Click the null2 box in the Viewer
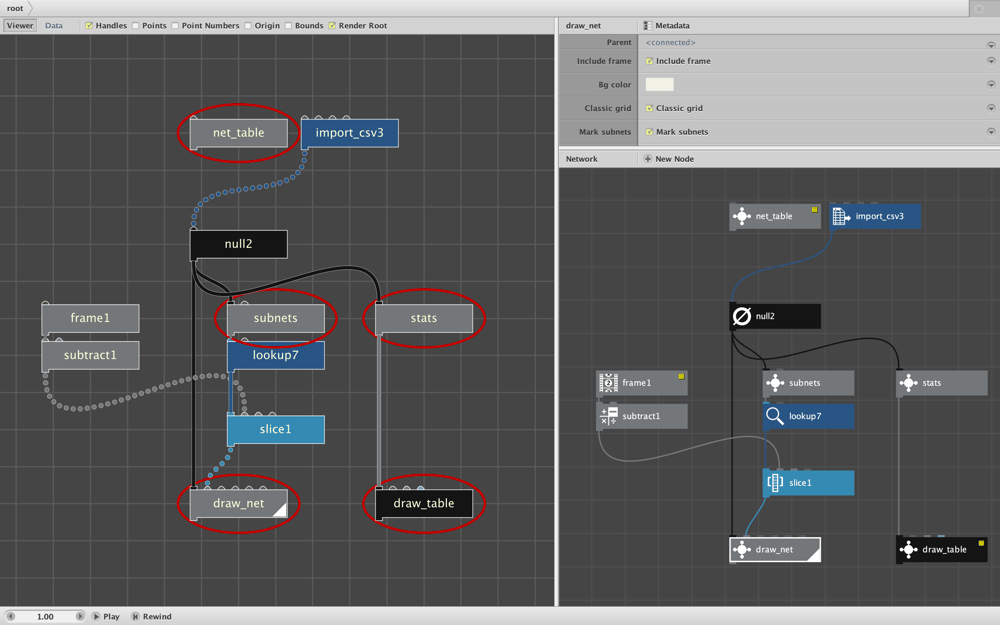1000x625 pixels. click(x=239, y=244)
